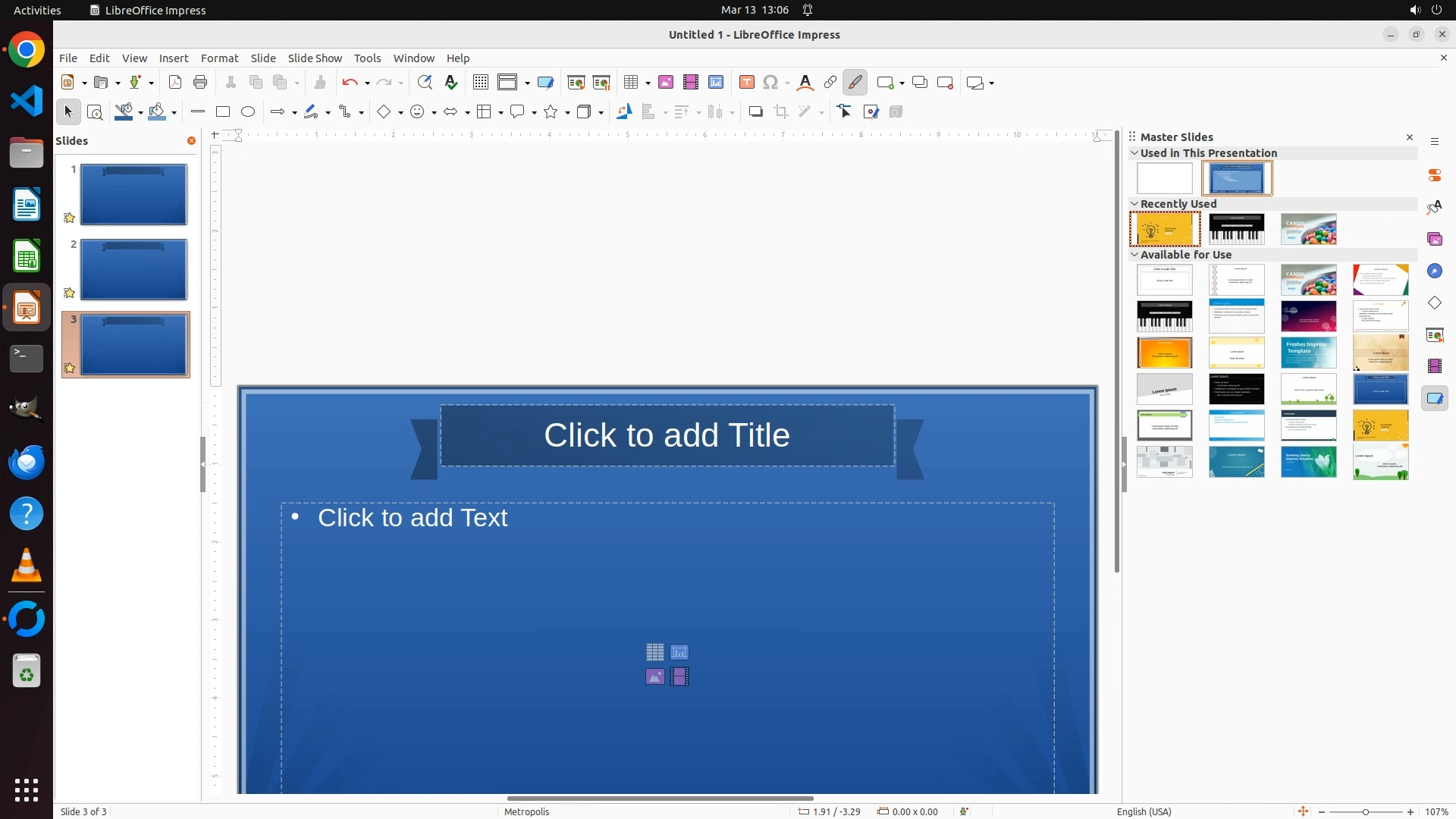This screenshot has height=819, width=1456.
Task: Open the Slide Transition sidebar panel
Action: coord(1435,334)
